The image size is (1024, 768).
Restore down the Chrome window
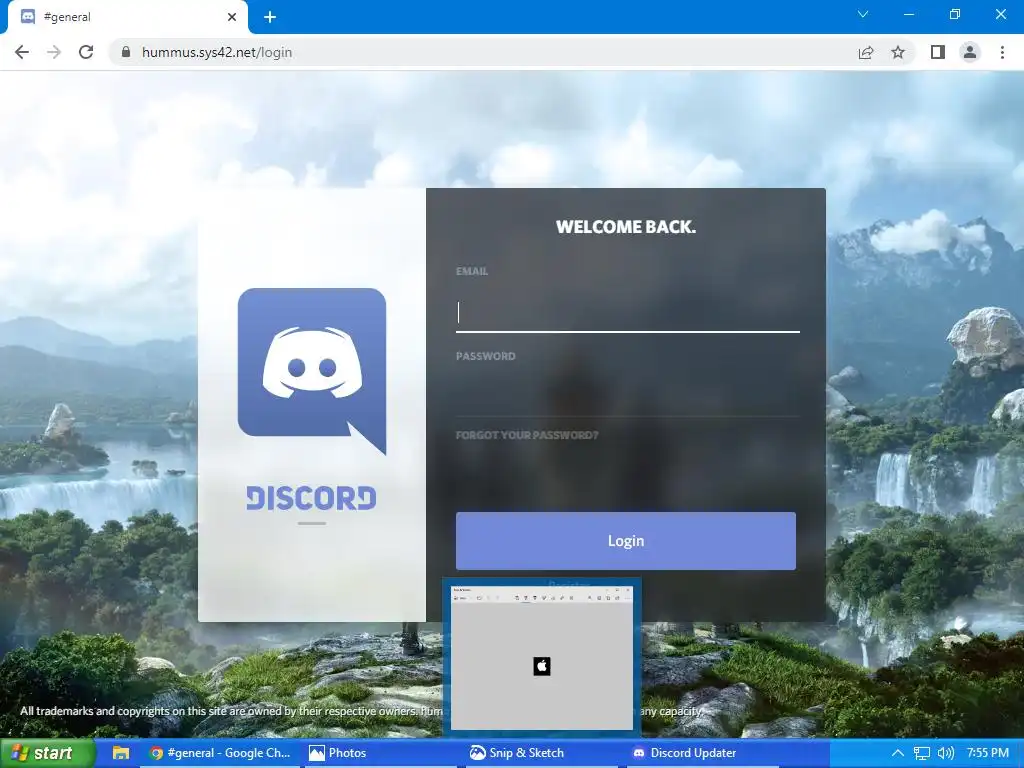click(x=955, y=14)
